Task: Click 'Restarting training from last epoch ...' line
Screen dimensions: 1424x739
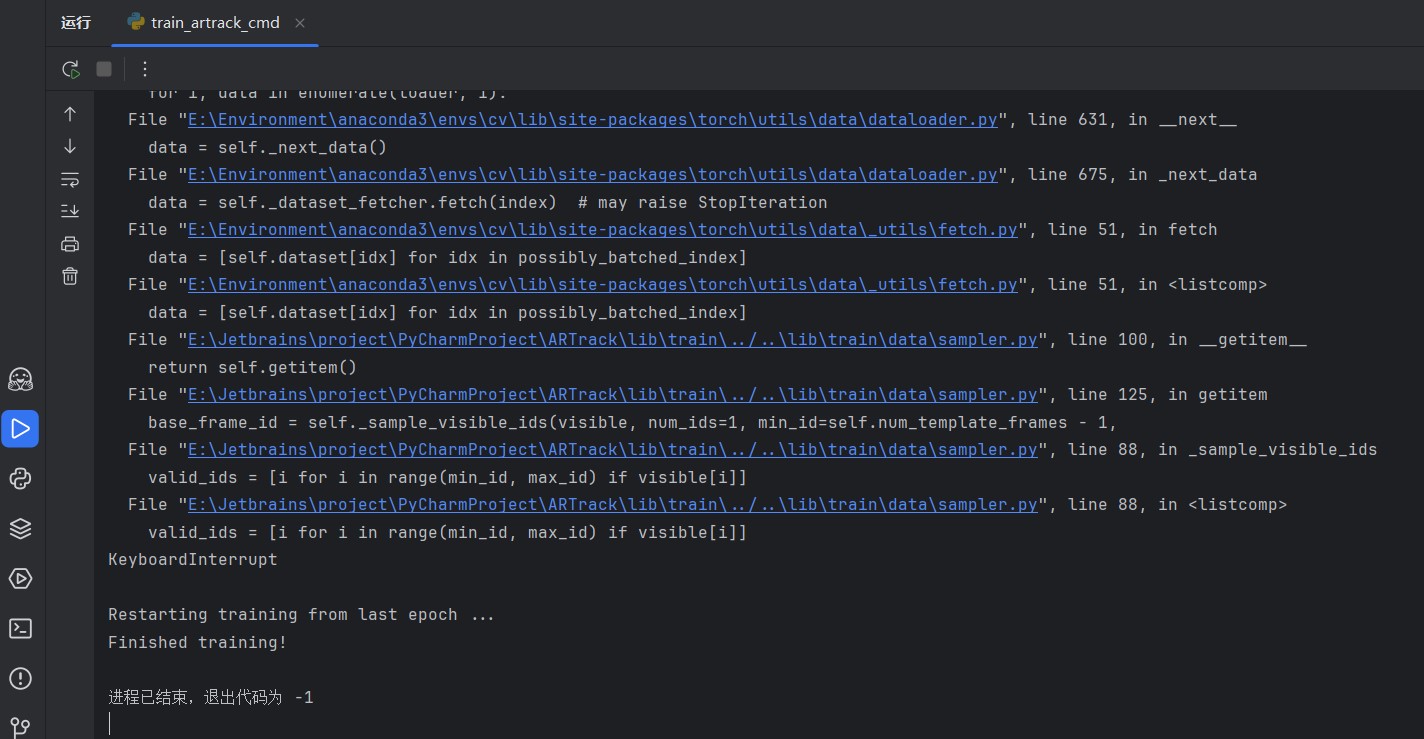Action: point(301,615)
